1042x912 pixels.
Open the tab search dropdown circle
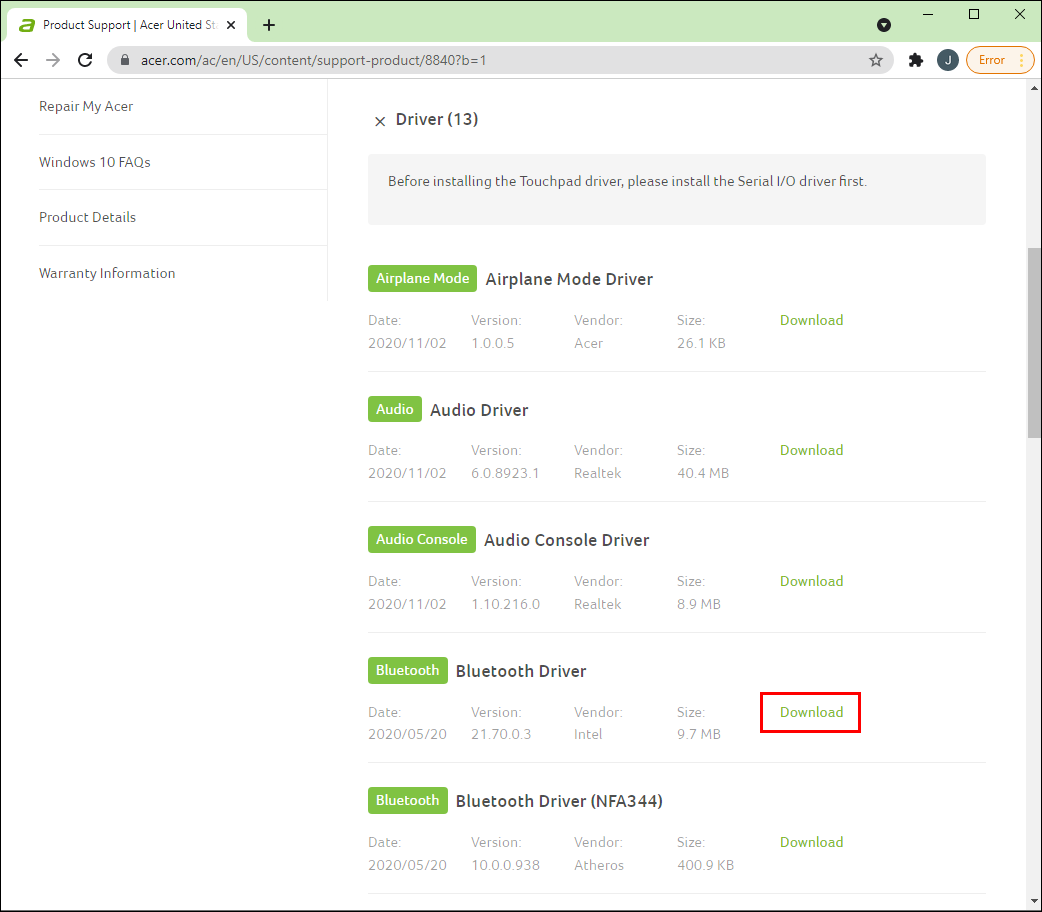pos(884,25)
